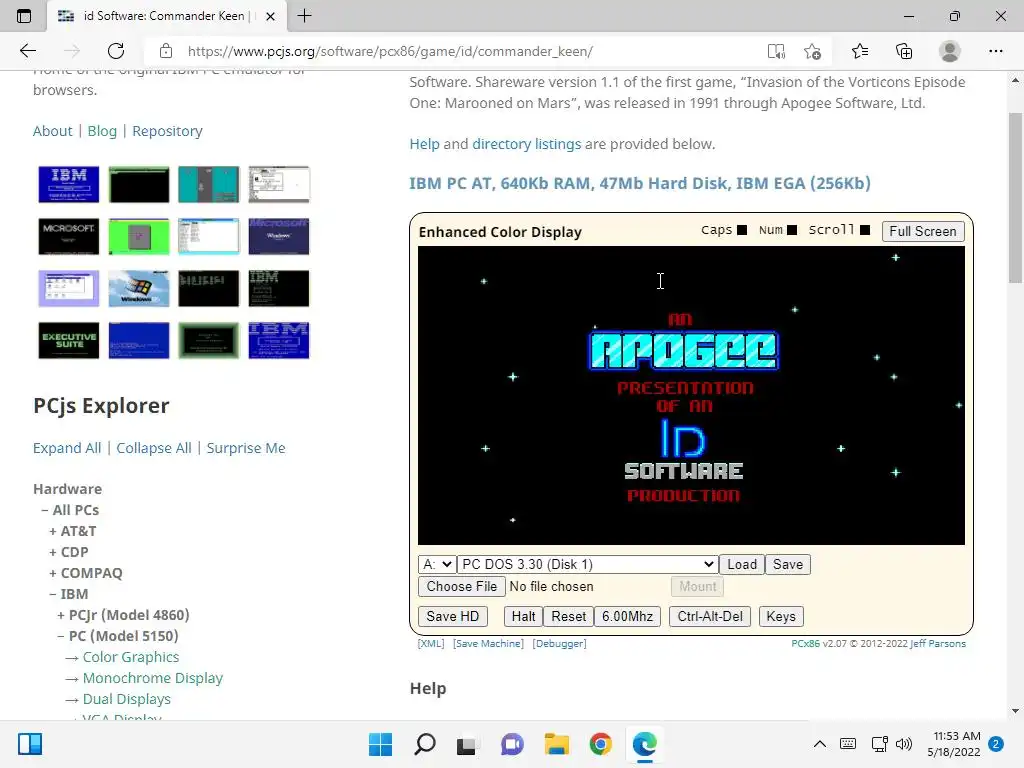Click the Halt button
The width and height of the screenshot is (1024, 768).
click(x=523, y=616)
